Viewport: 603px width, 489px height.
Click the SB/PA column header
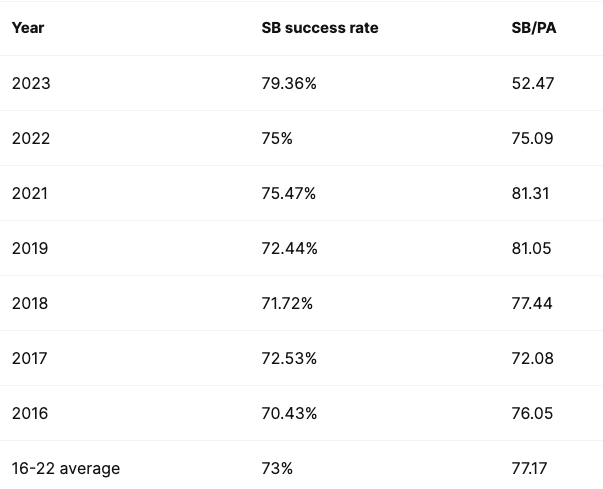(533, 28)
